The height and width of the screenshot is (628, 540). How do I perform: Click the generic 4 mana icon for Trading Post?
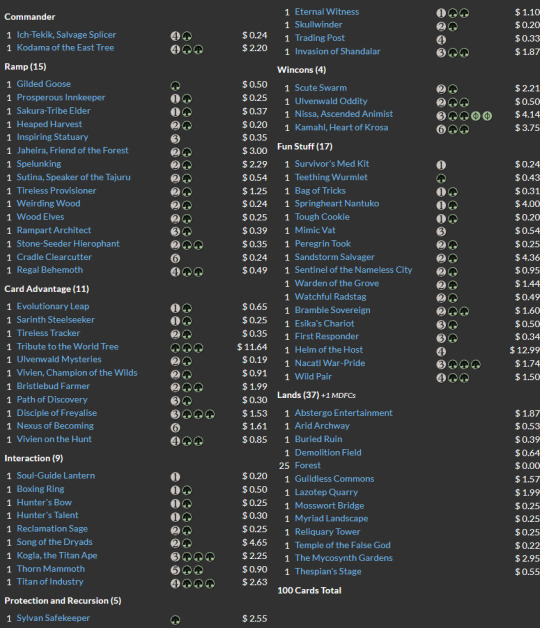point(441,40)
